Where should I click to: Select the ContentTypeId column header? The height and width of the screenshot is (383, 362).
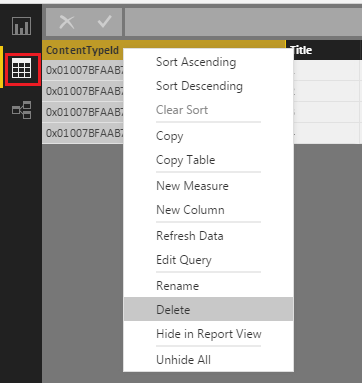pyautogui.click(x=82, y=50)
